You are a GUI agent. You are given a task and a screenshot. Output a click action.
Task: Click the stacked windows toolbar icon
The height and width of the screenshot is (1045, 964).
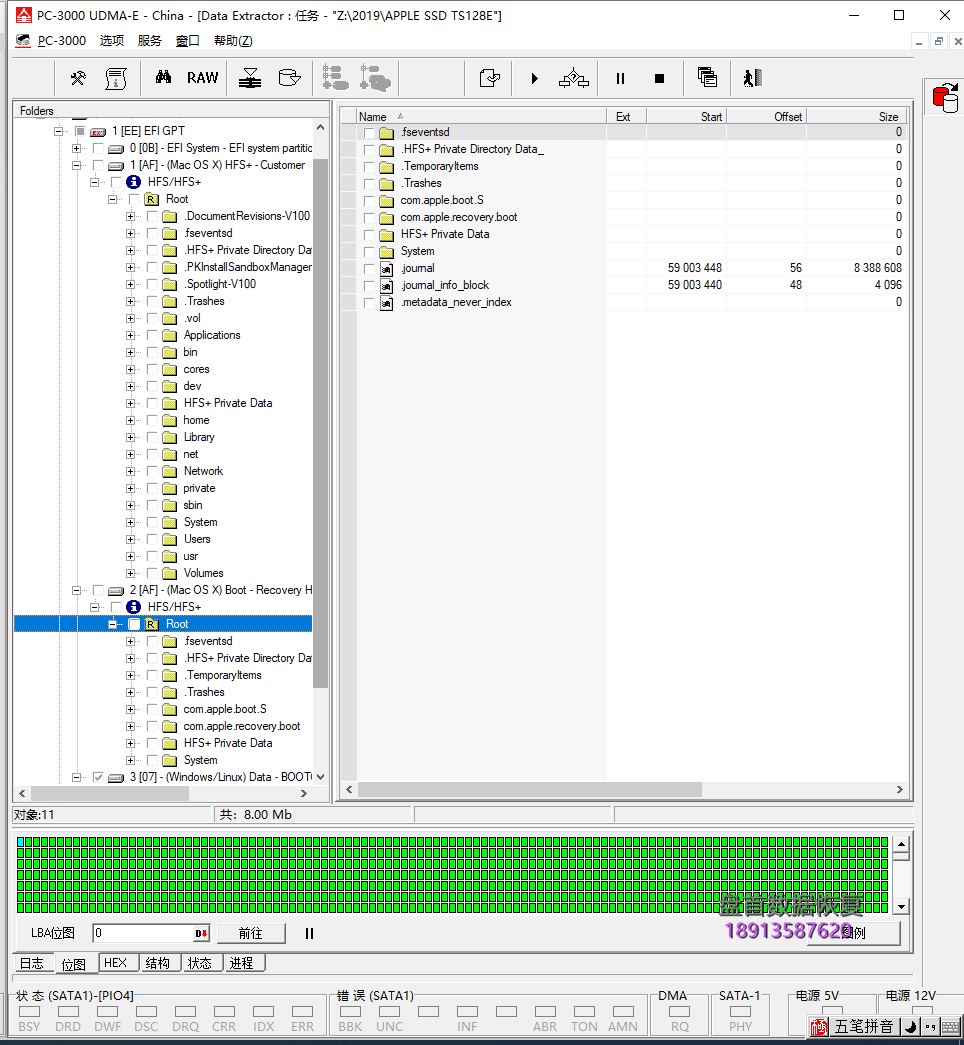[x=707, y=77]
